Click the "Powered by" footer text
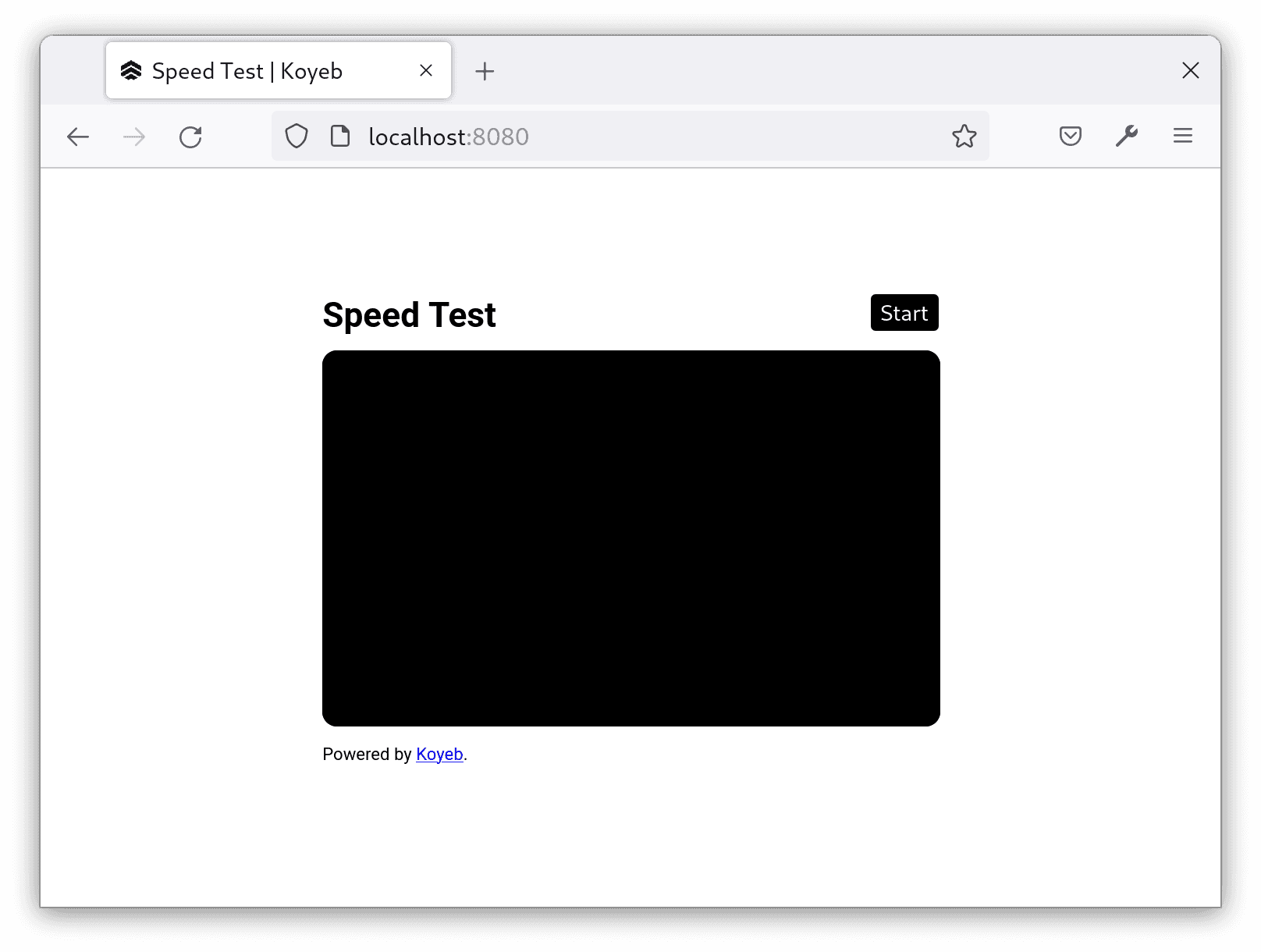 click(367, 755)
